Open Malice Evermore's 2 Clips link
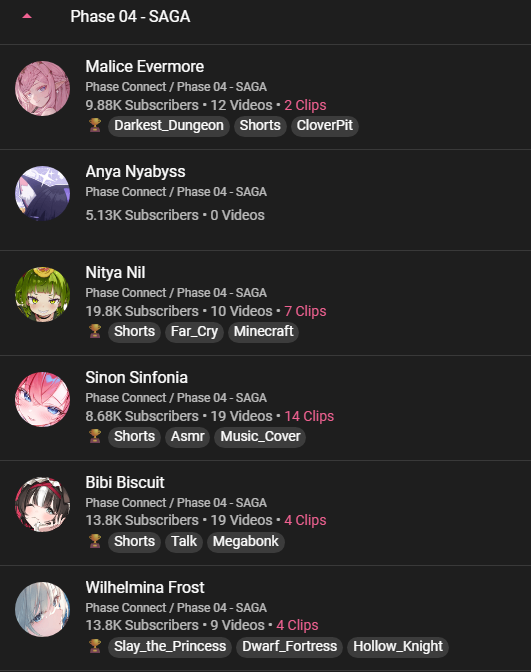Image resolution: width=531 pixels, height=672 pixels. pos(305,105)
